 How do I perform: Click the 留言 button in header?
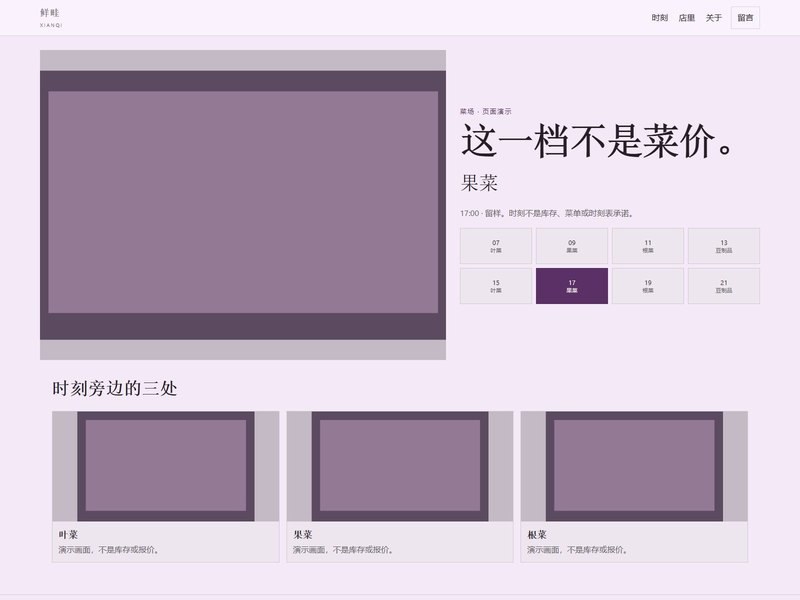[745, 18]
